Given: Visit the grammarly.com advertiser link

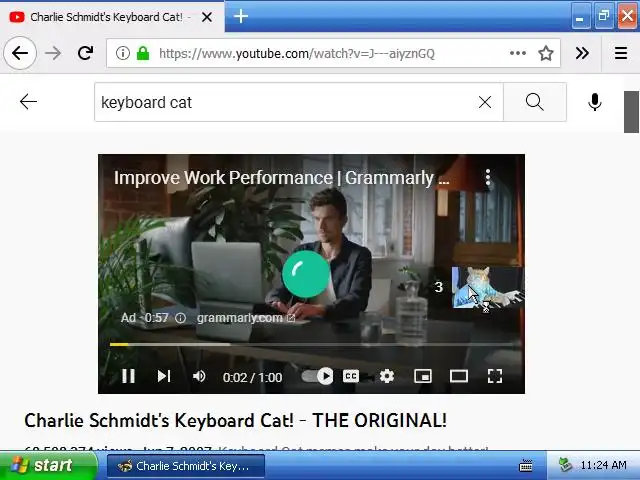Looking at the screenshot, I should [246, 318].
